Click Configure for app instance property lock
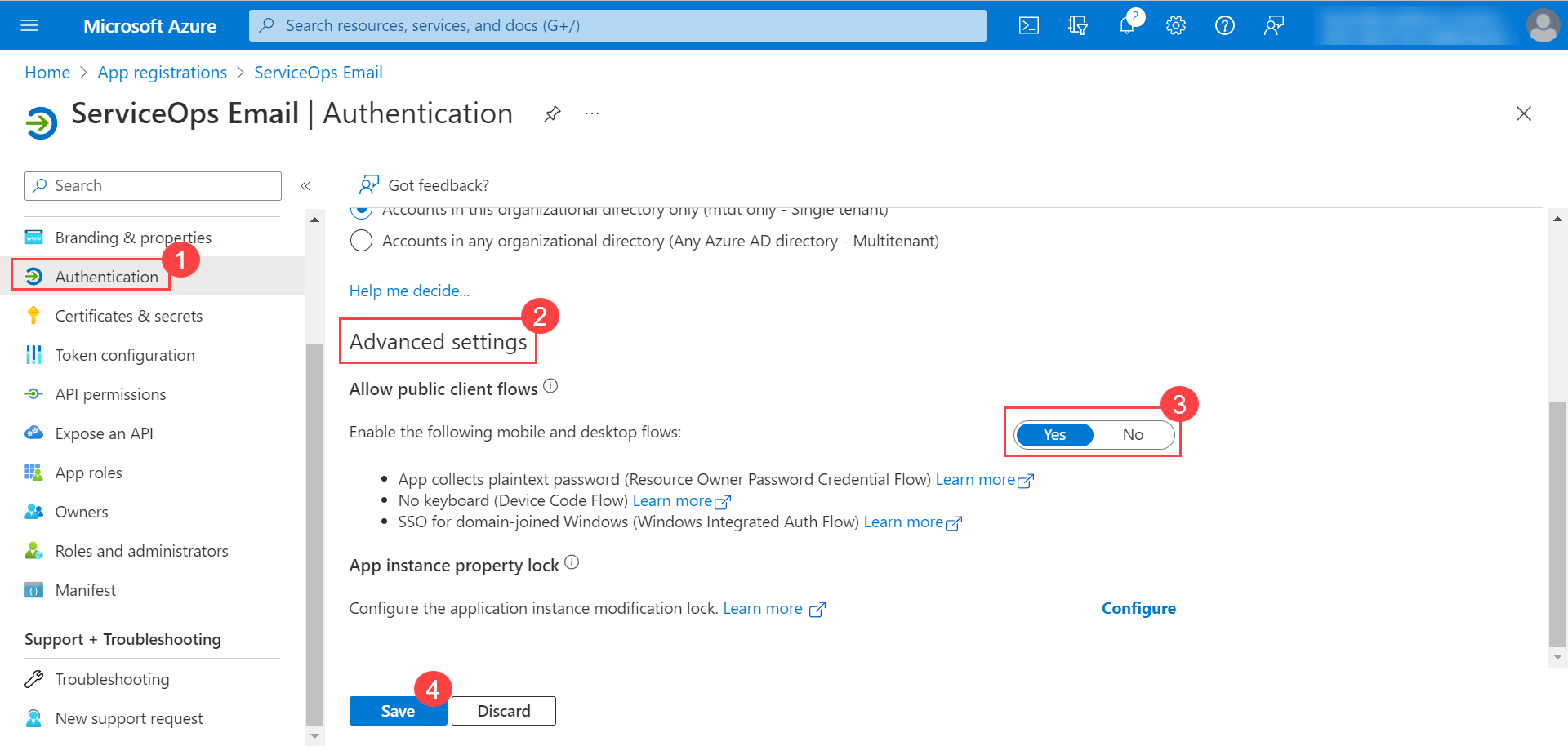The height and width of the screenshot is (746, 1568). click(1138, 609)
